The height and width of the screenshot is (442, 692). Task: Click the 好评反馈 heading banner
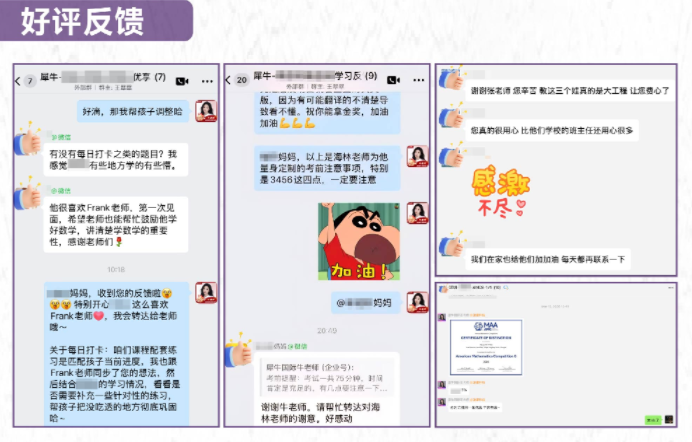click(96, 21)
